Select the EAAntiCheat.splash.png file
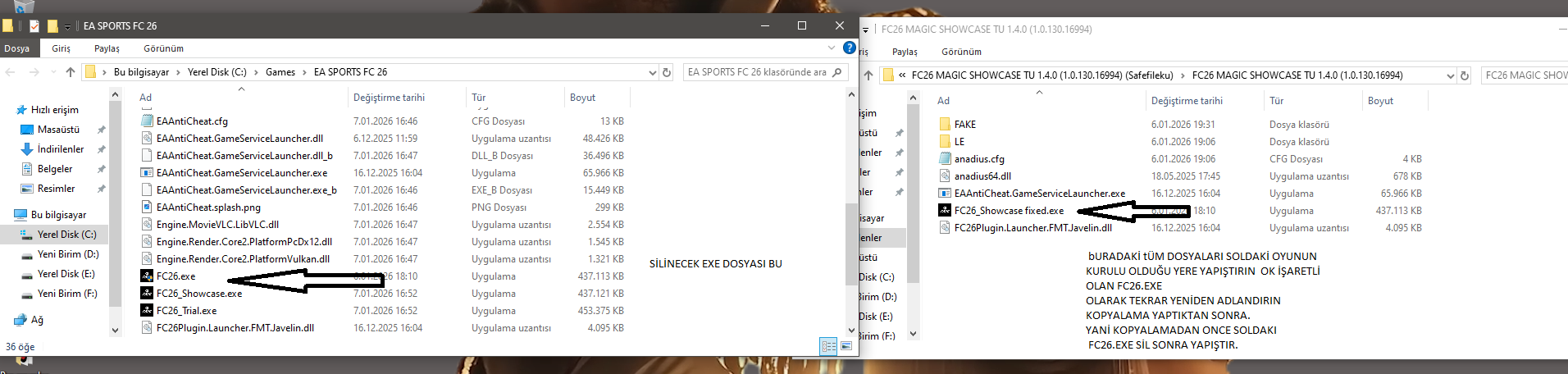 point(208,208)
